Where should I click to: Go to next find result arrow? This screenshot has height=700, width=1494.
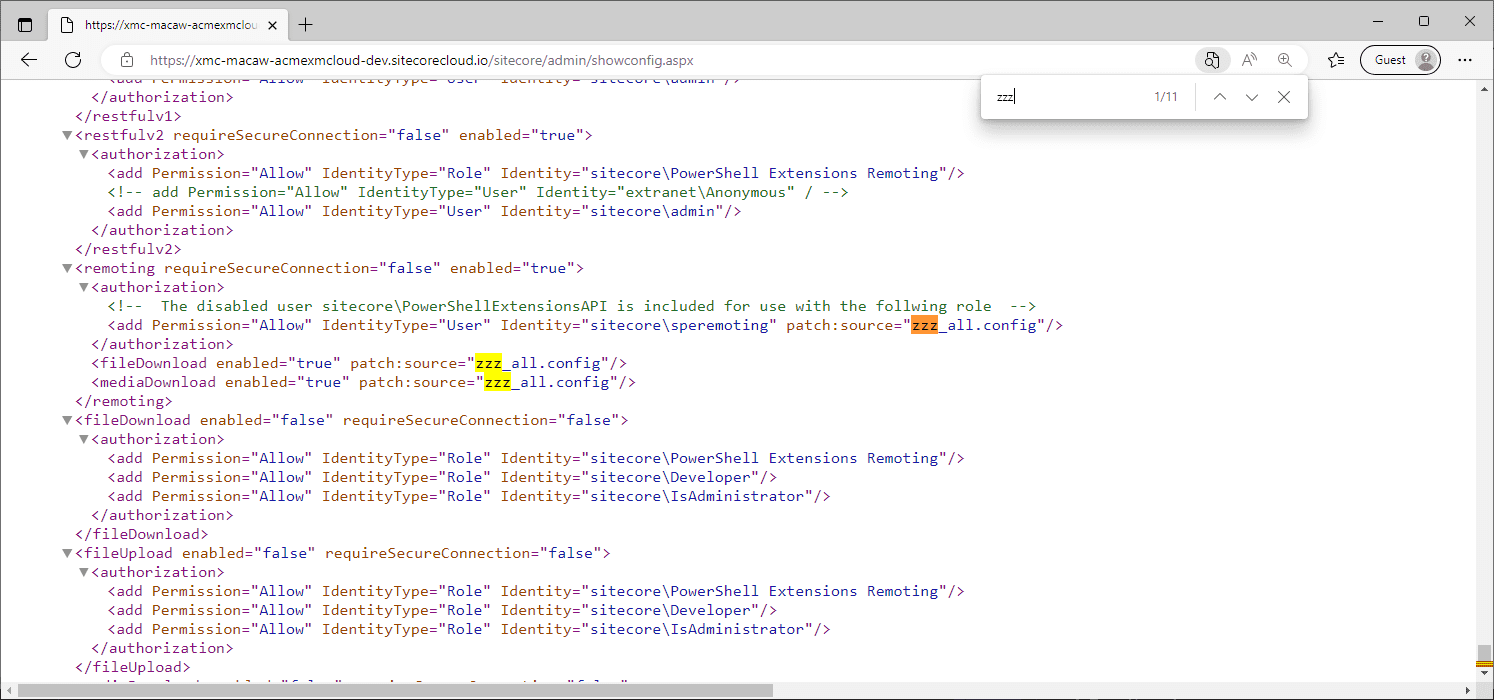coord(1252,97)
